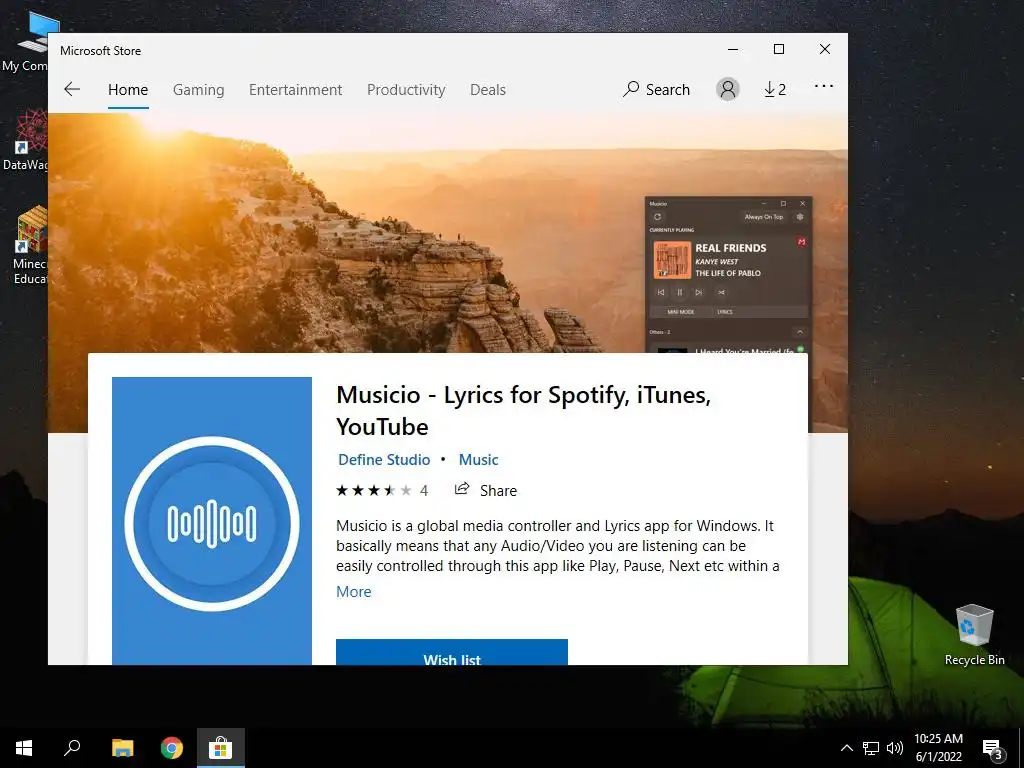Close the Microsoft Store window
This screenshot has width=1024, height=768.
tap(825, 50)
